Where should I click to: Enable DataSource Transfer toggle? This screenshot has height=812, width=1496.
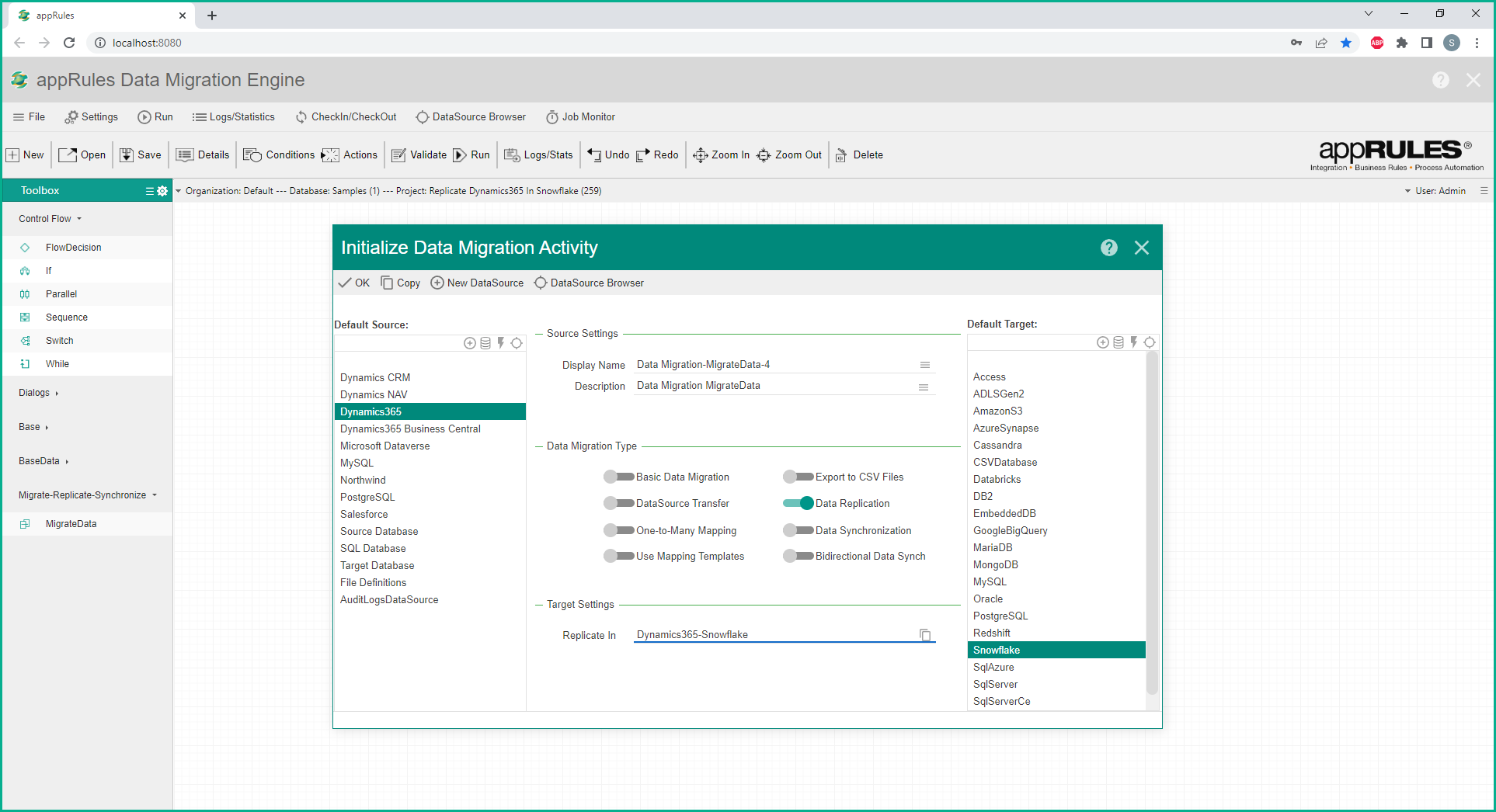tap(619, 503)
